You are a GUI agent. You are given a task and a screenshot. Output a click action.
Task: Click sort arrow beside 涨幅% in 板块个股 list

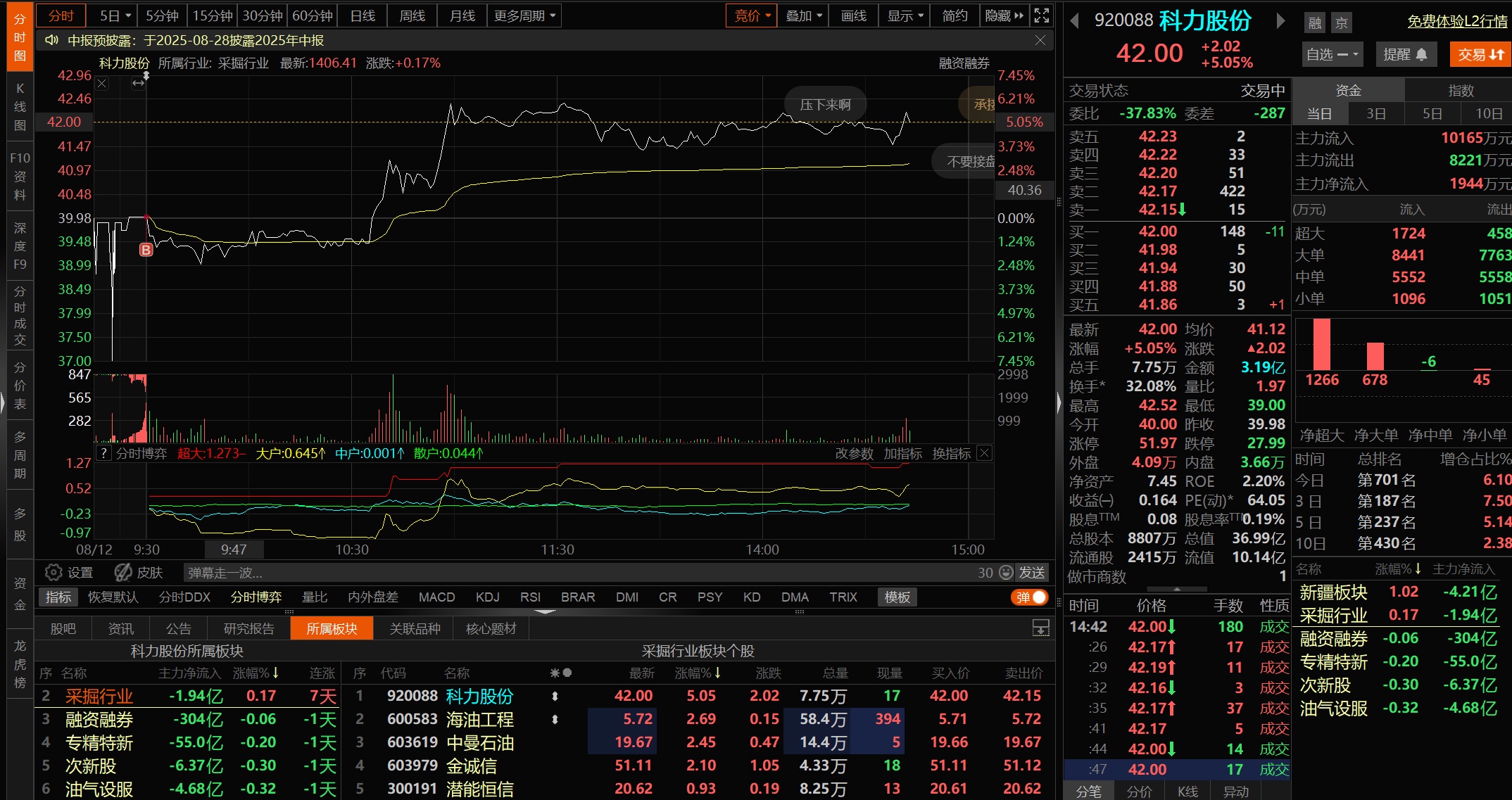[x=717, y=673]
